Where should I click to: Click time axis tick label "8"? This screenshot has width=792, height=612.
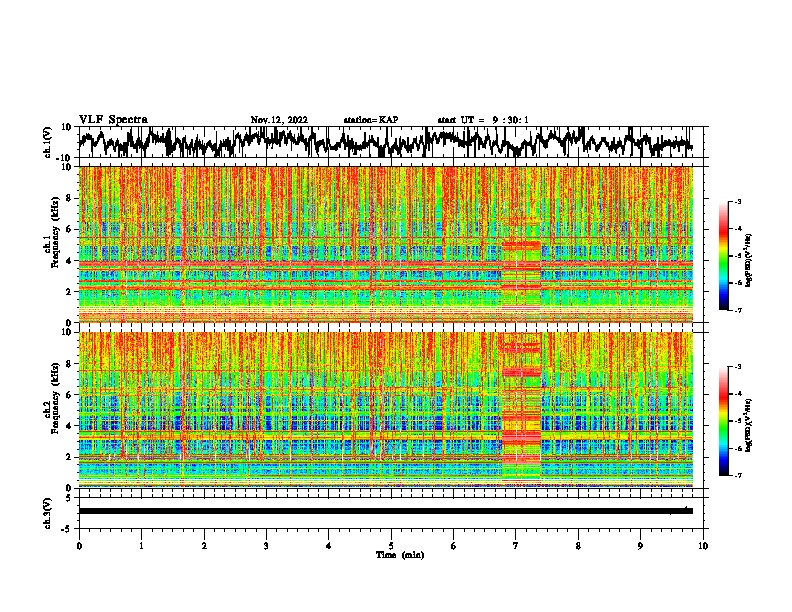578,546
